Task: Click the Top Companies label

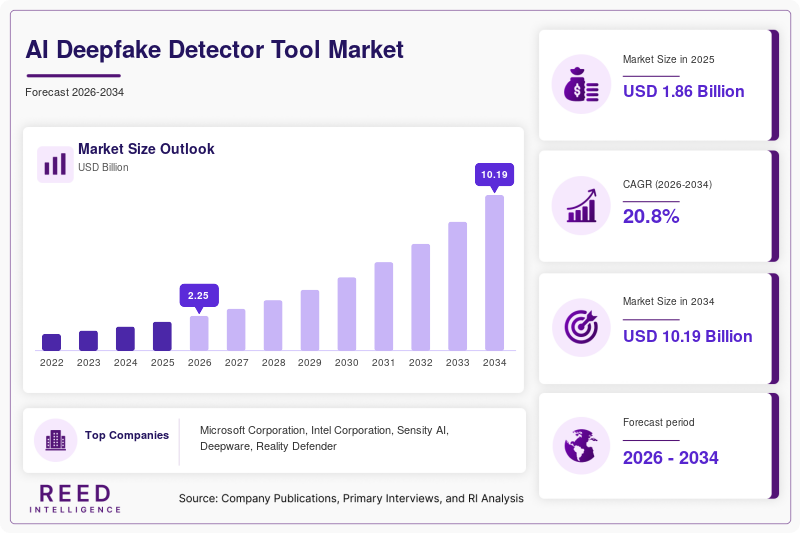Action: 127,435
